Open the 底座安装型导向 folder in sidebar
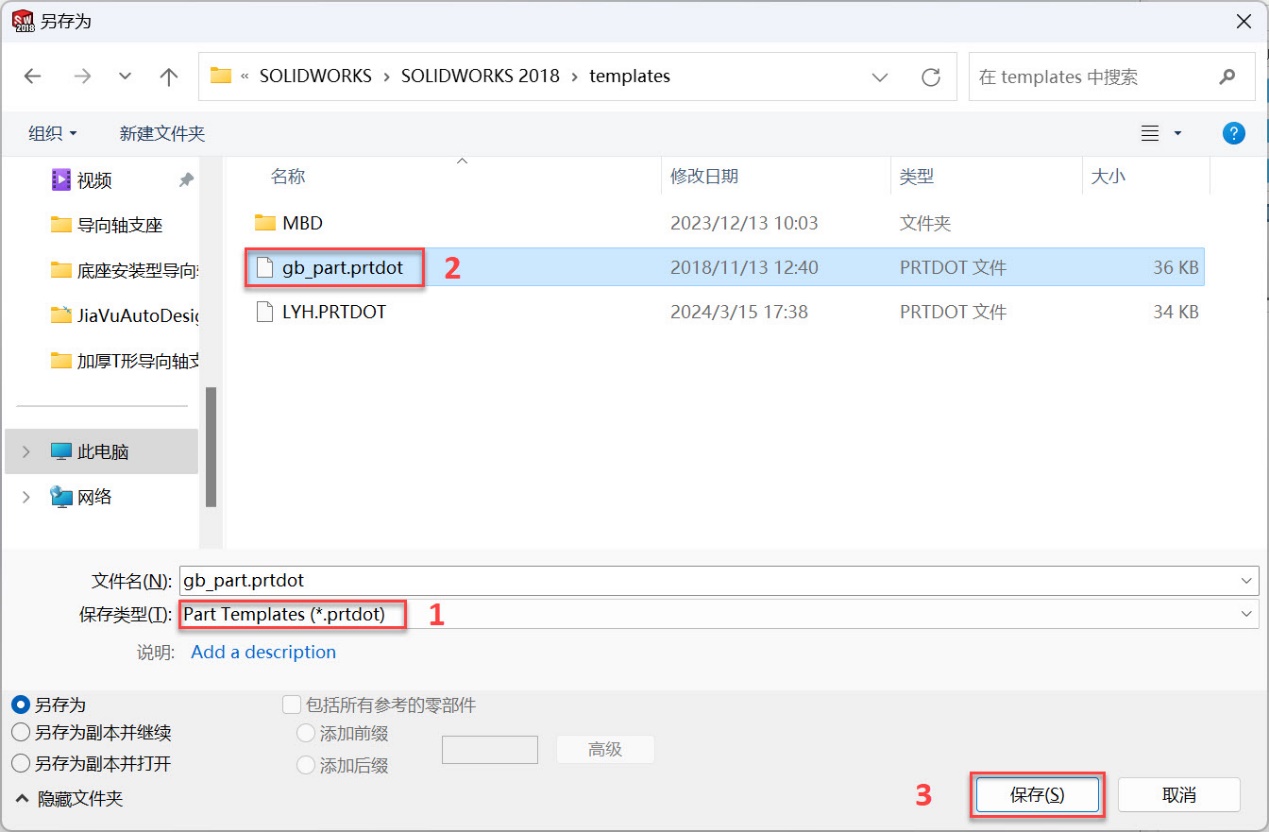 [125, 270]
